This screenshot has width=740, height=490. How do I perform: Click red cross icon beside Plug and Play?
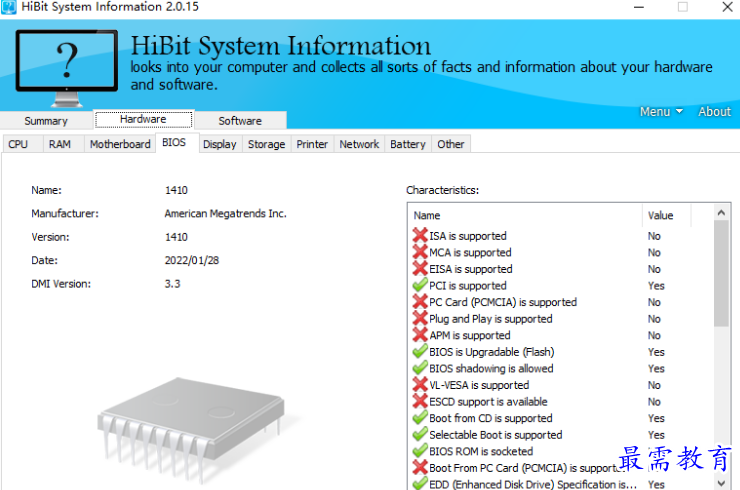(420, 318)
